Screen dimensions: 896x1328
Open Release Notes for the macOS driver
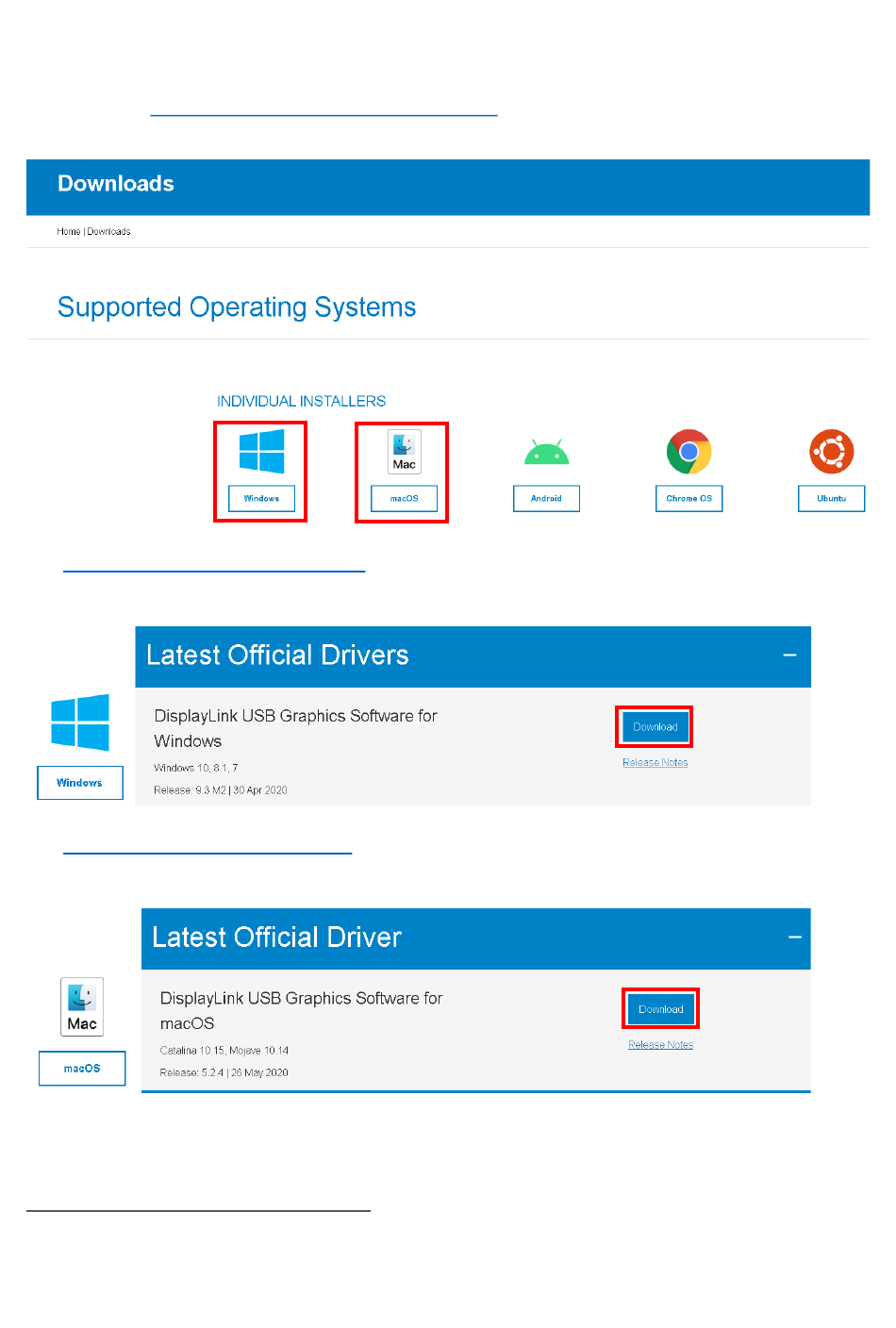[661, 1044]
